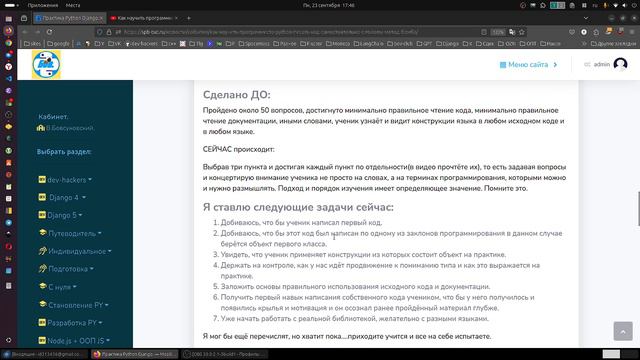Click the Pocket save icon in toolbar

pos(572,32)
